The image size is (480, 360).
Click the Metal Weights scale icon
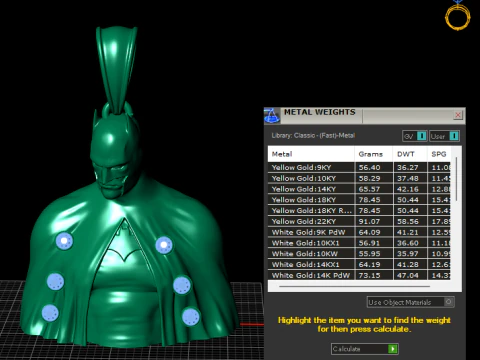272,116
